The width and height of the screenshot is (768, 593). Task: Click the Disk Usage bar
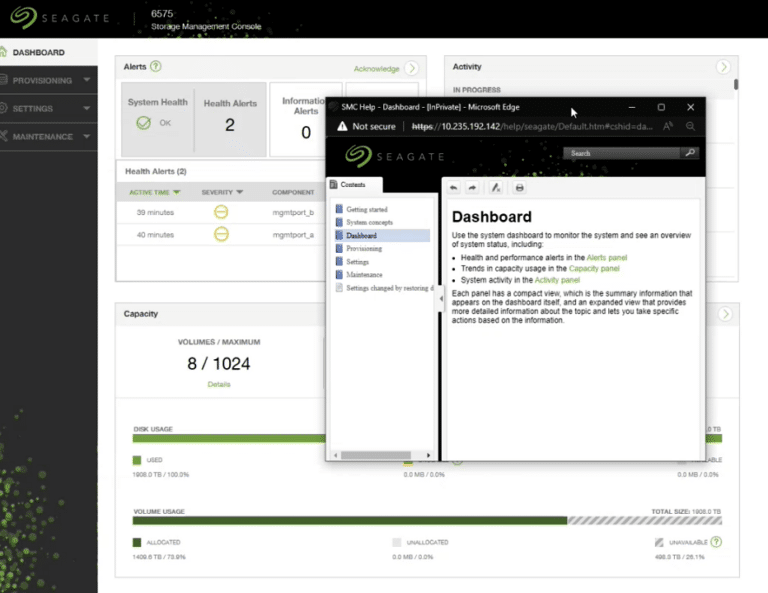click(x=229, y=438)
